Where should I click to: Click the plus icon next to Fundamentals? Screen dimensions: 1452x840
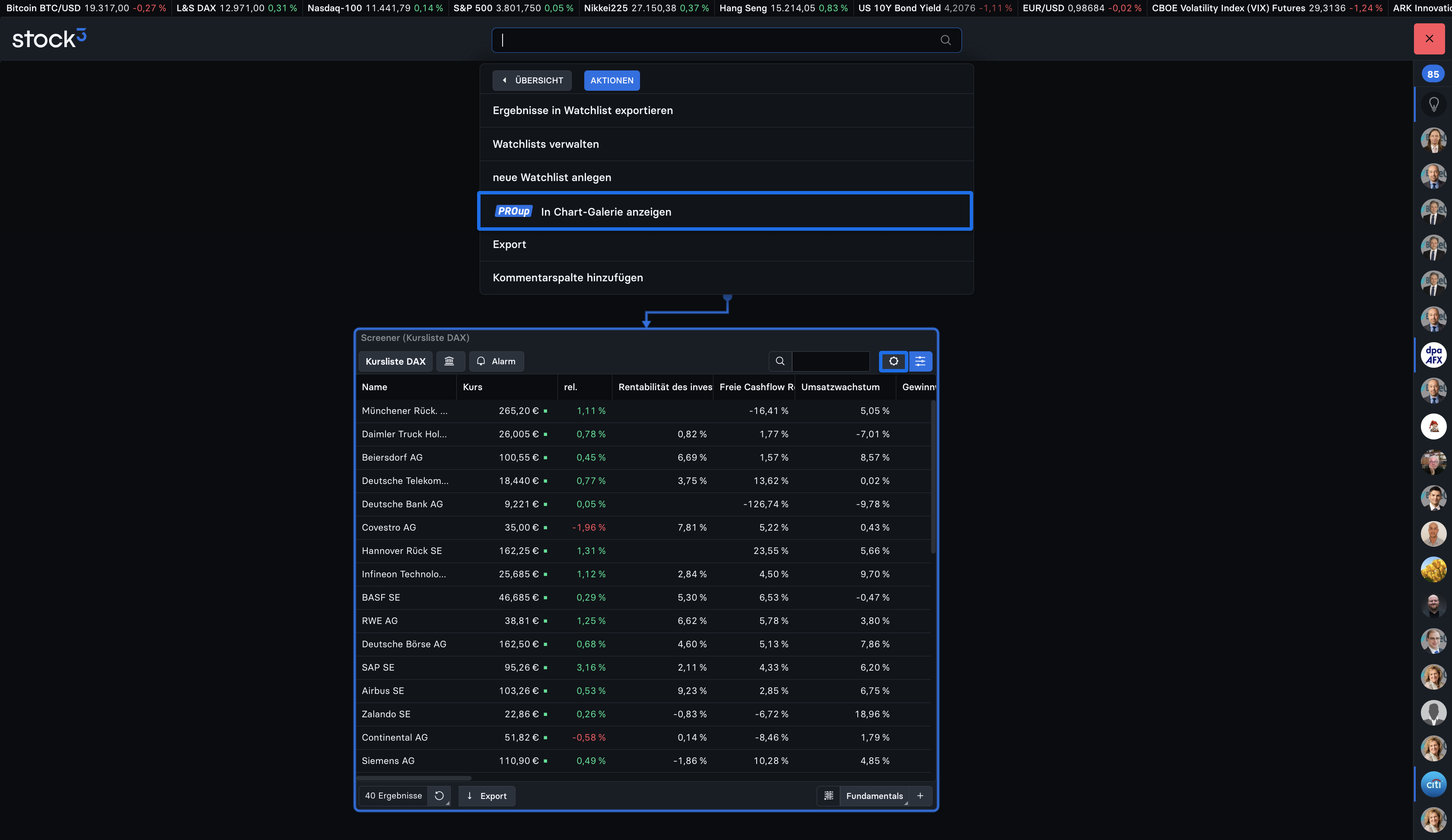[920, 795]
